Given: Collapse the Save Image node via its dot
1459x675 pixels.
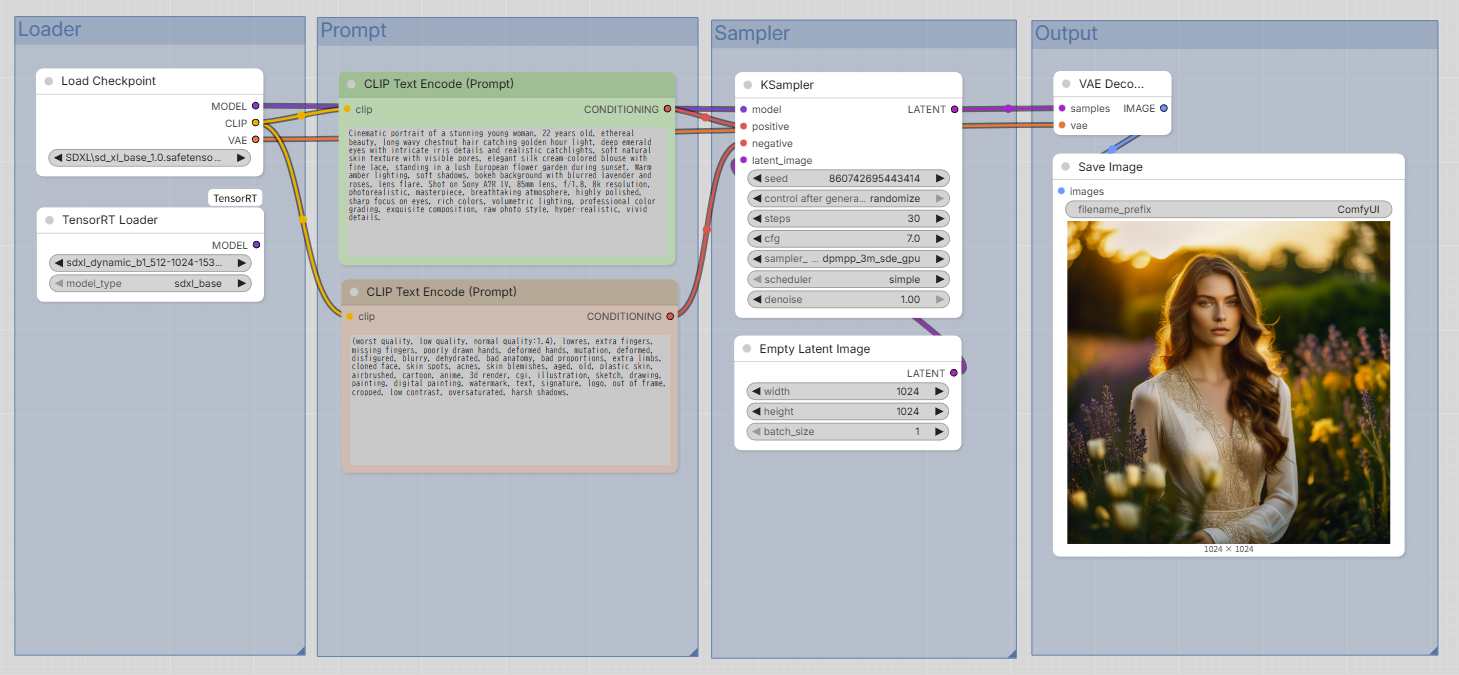Looking at the screenshot, I should click(x=1066, y=167).
